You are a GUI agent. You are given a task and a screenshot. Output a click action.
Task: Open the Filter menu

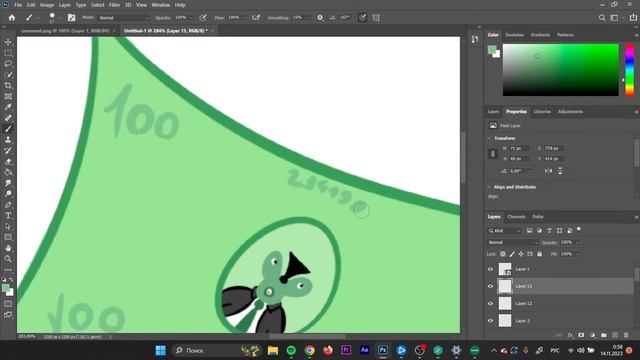[114, 5]
